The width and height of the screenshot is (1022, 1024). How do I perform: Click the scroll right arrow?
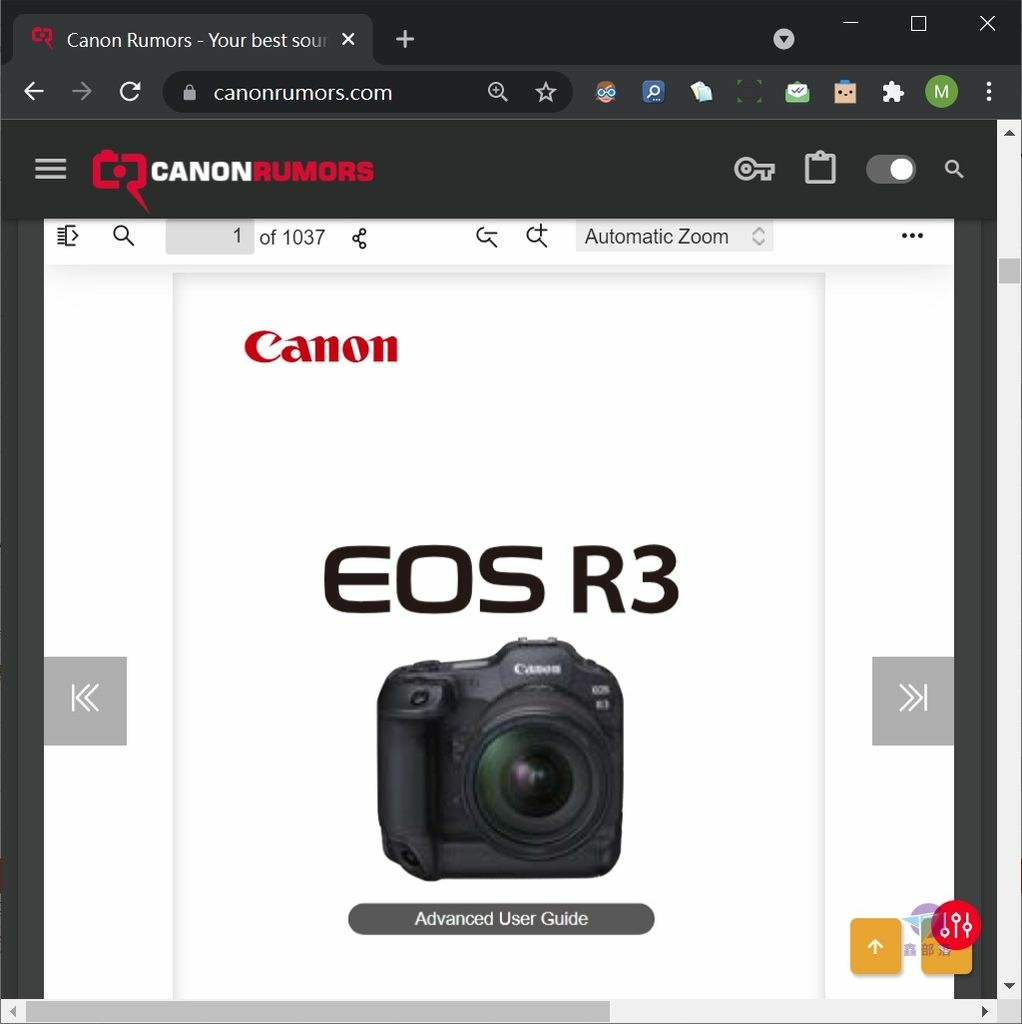[x=984, y=1012]
